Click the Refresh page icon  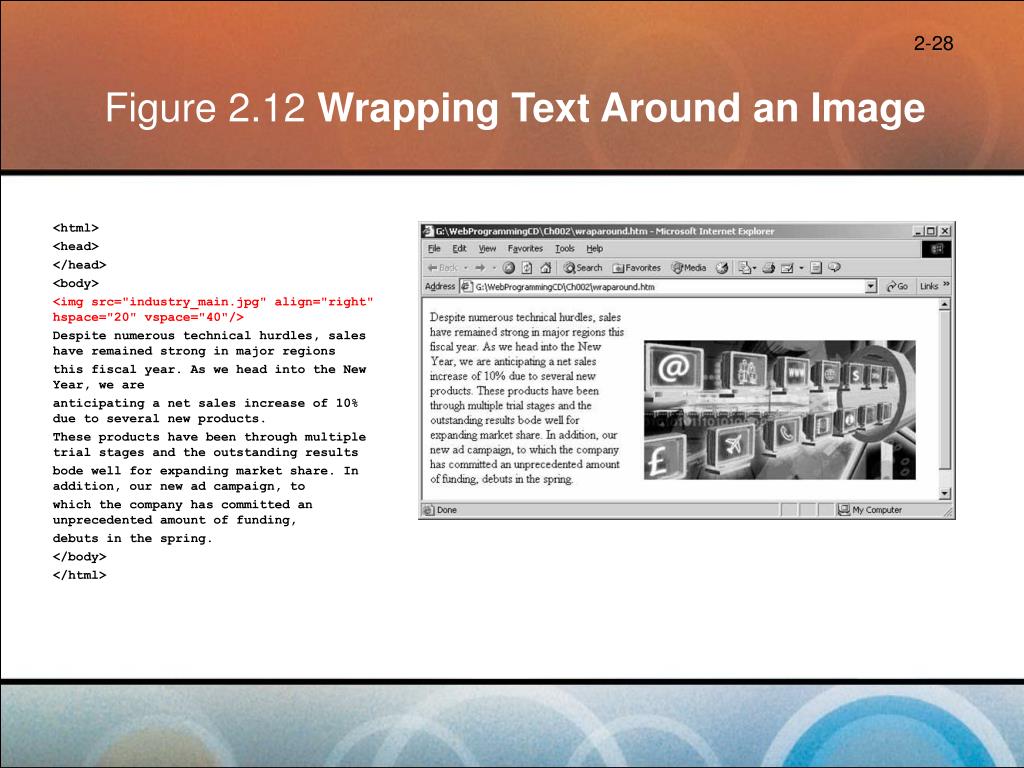tap(527, 268)
